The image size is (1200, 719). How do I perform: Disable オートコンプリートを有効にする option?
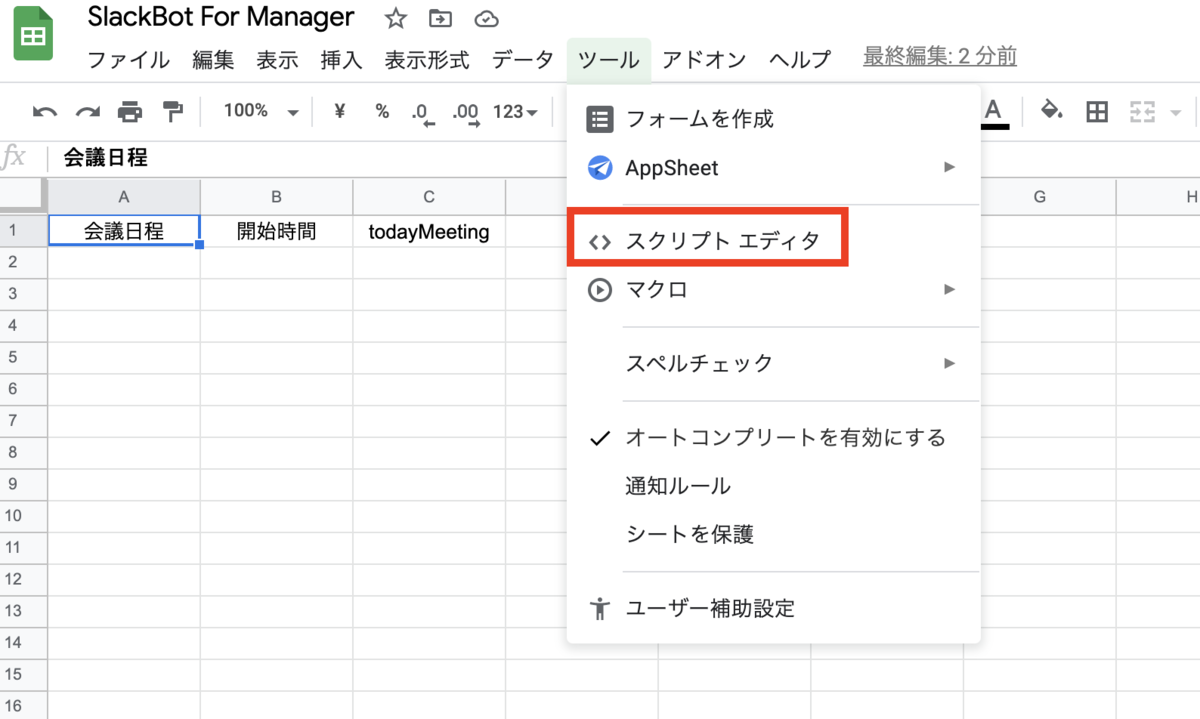click(785, 437)
